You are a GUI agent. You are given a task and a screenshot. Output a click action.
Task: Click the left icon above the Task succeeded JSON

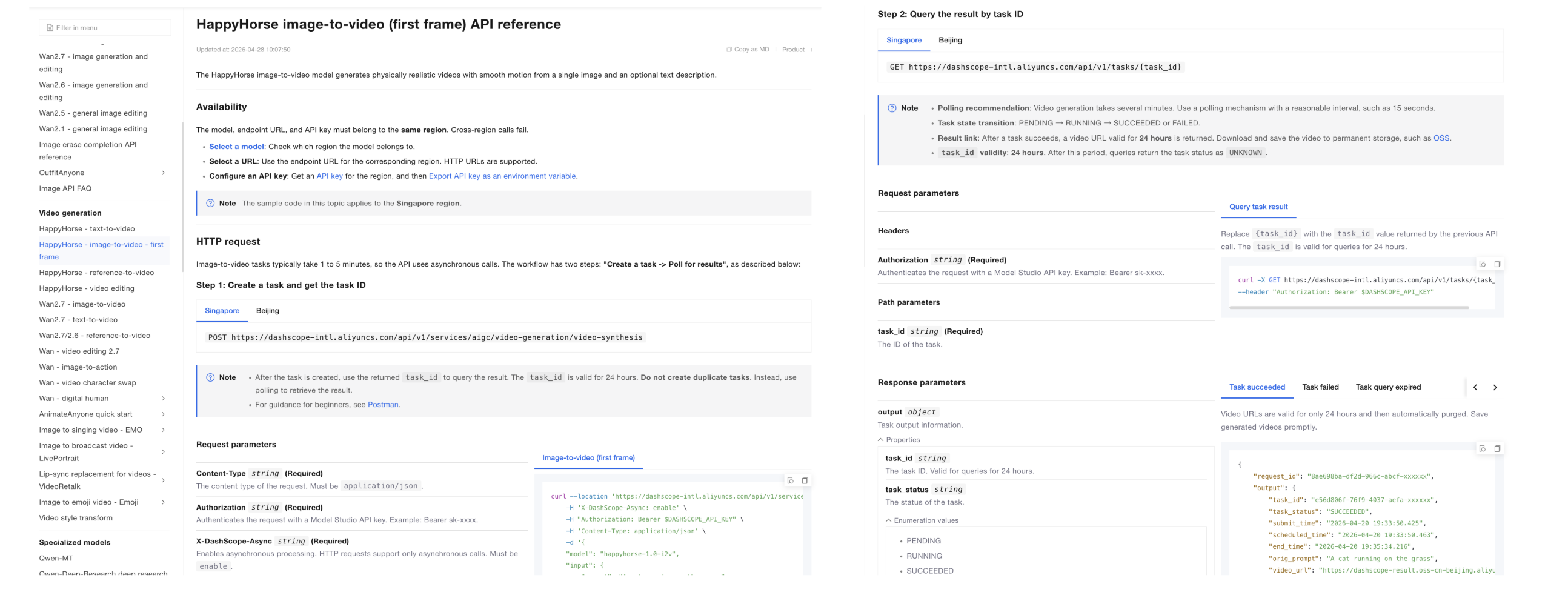click(1482, 449)
